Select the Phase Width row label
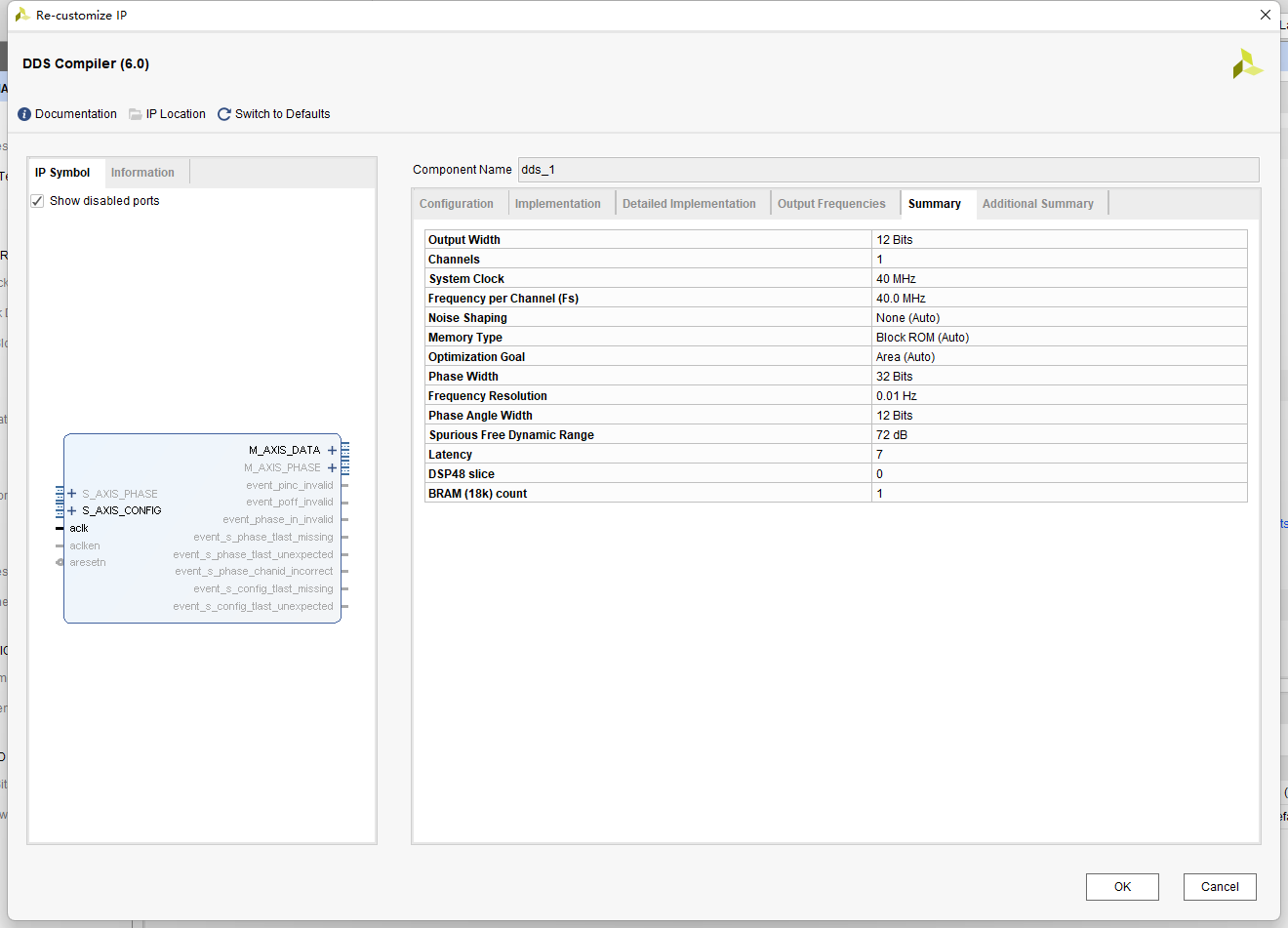This screenshot has height=928, width=1288. [x=463, y=377]
